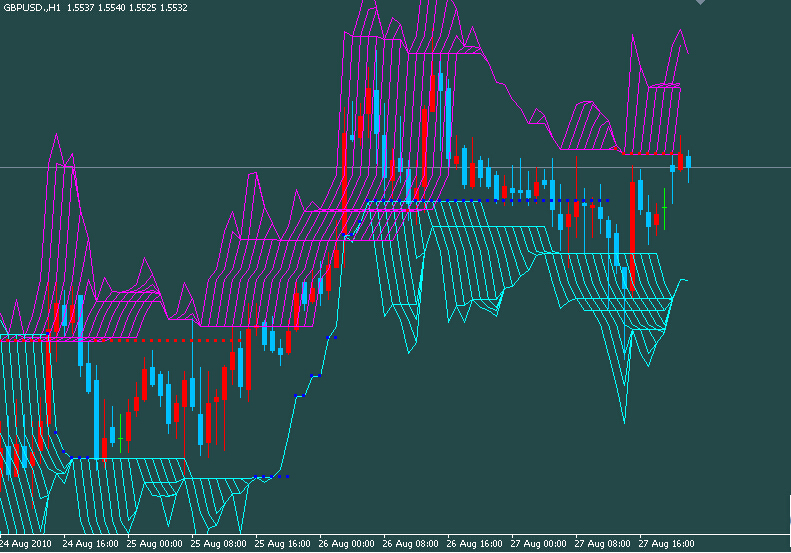Click the close price value 1.5532
Viewport: 791px width, 553px height.
click(174, 8)
